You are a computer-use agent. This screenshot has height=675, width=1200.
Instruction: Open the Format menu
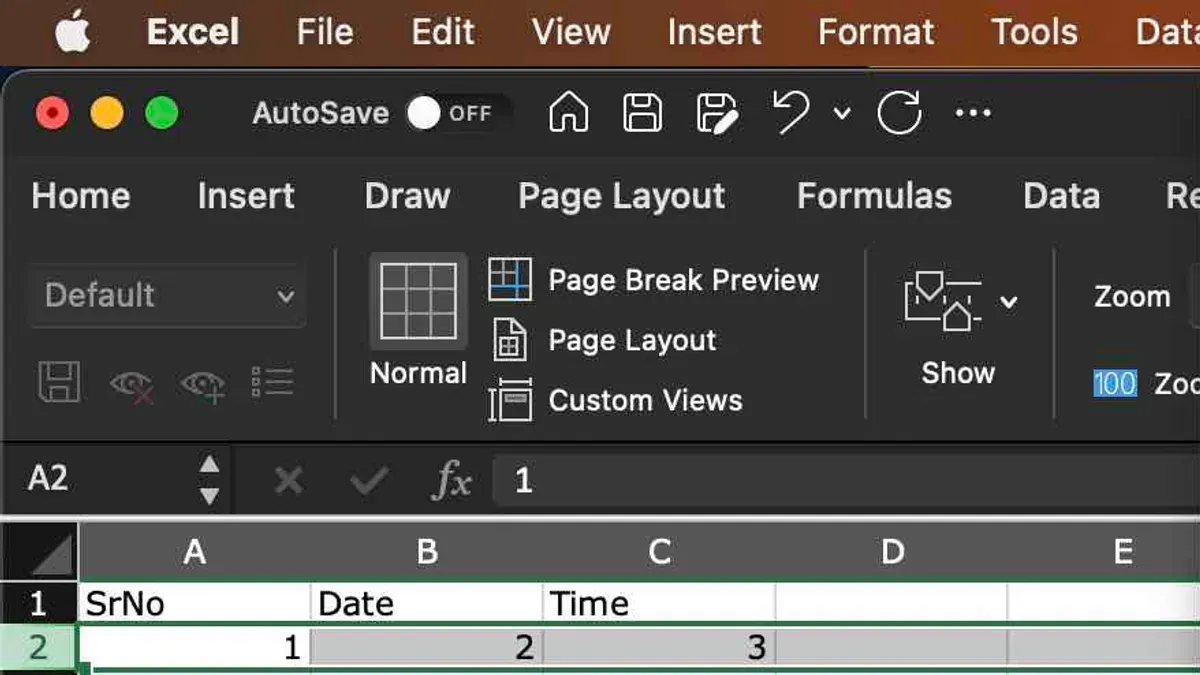click(876, 32)
